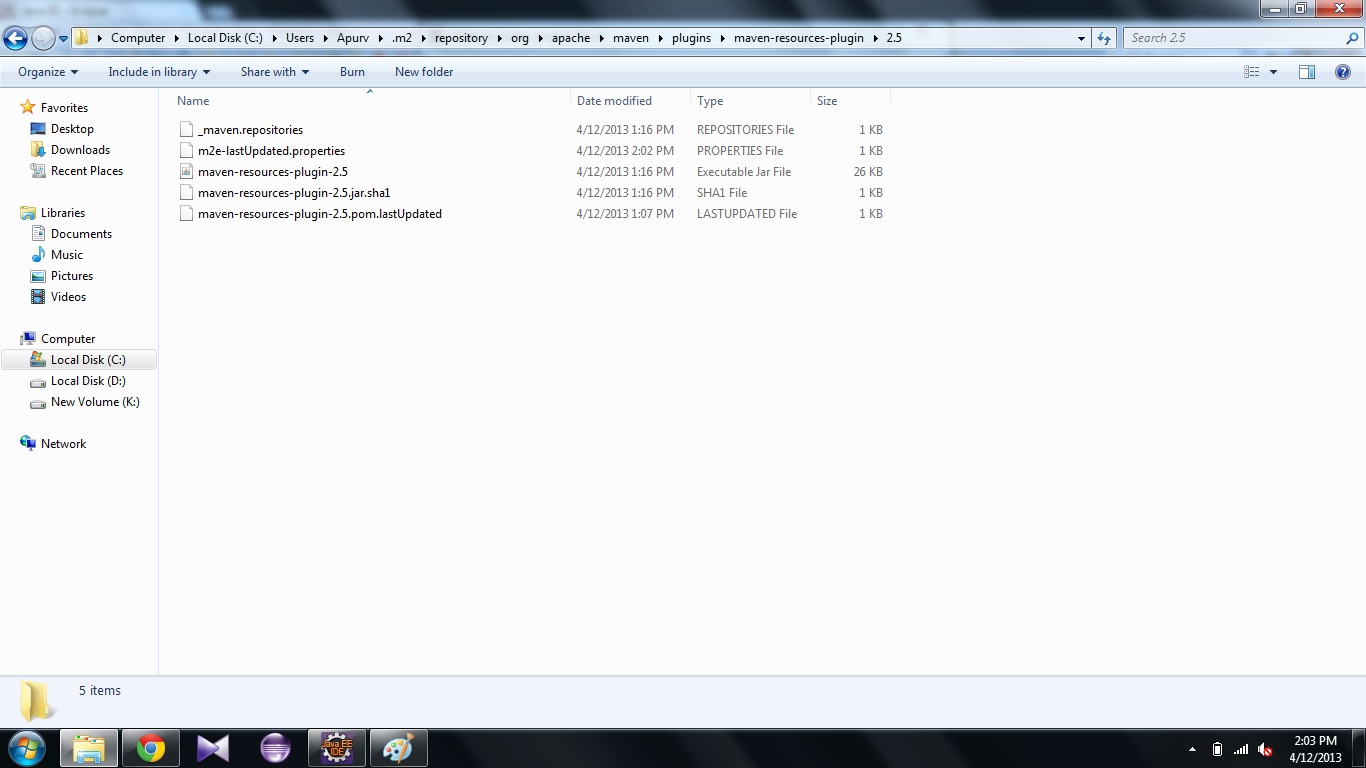Click the Back navigation arrow button
Viewport: 1366px width, 768px height.
pos(15,39)
